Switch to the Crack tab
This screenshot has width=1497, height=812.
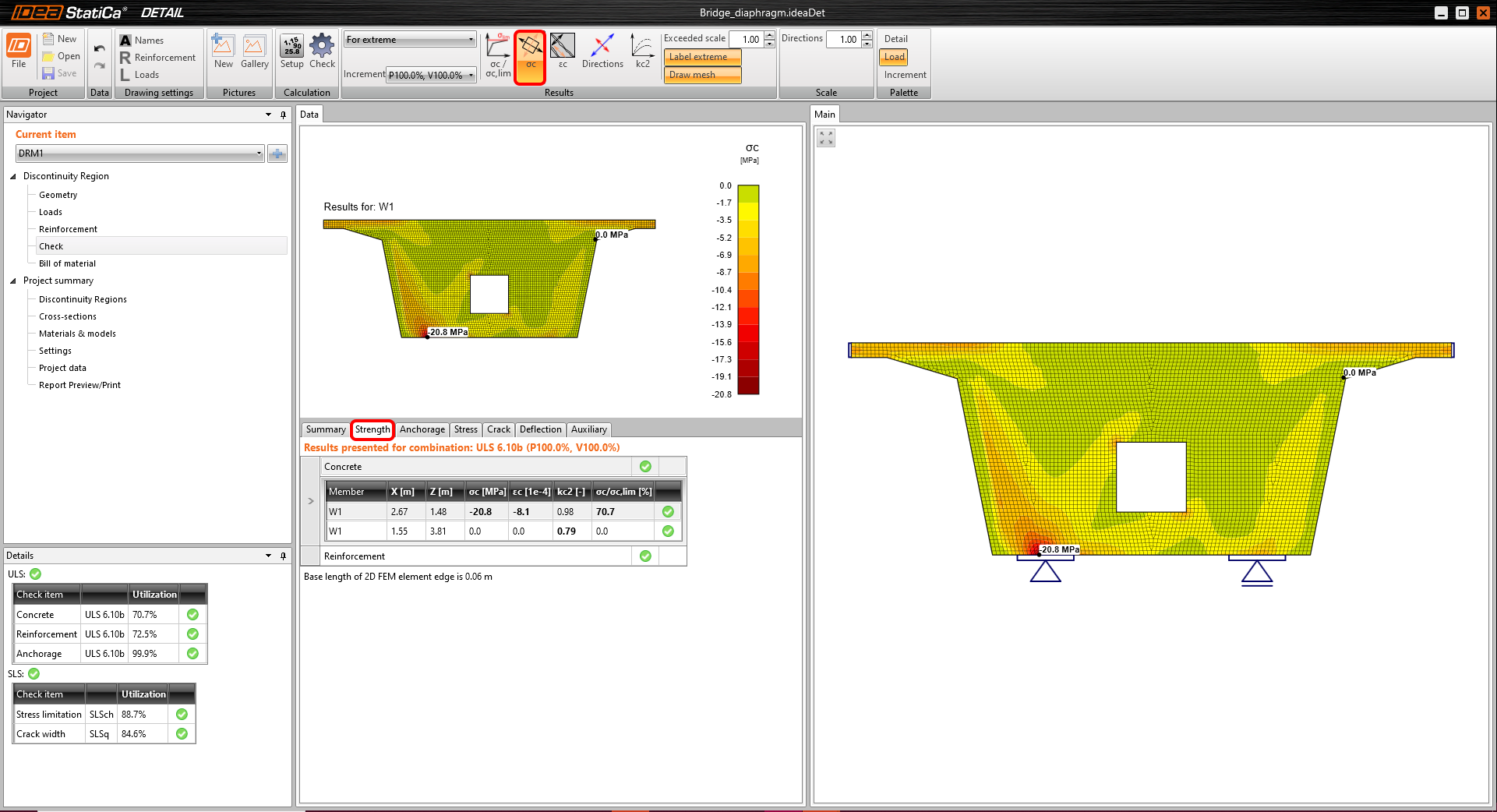point(498,429)
